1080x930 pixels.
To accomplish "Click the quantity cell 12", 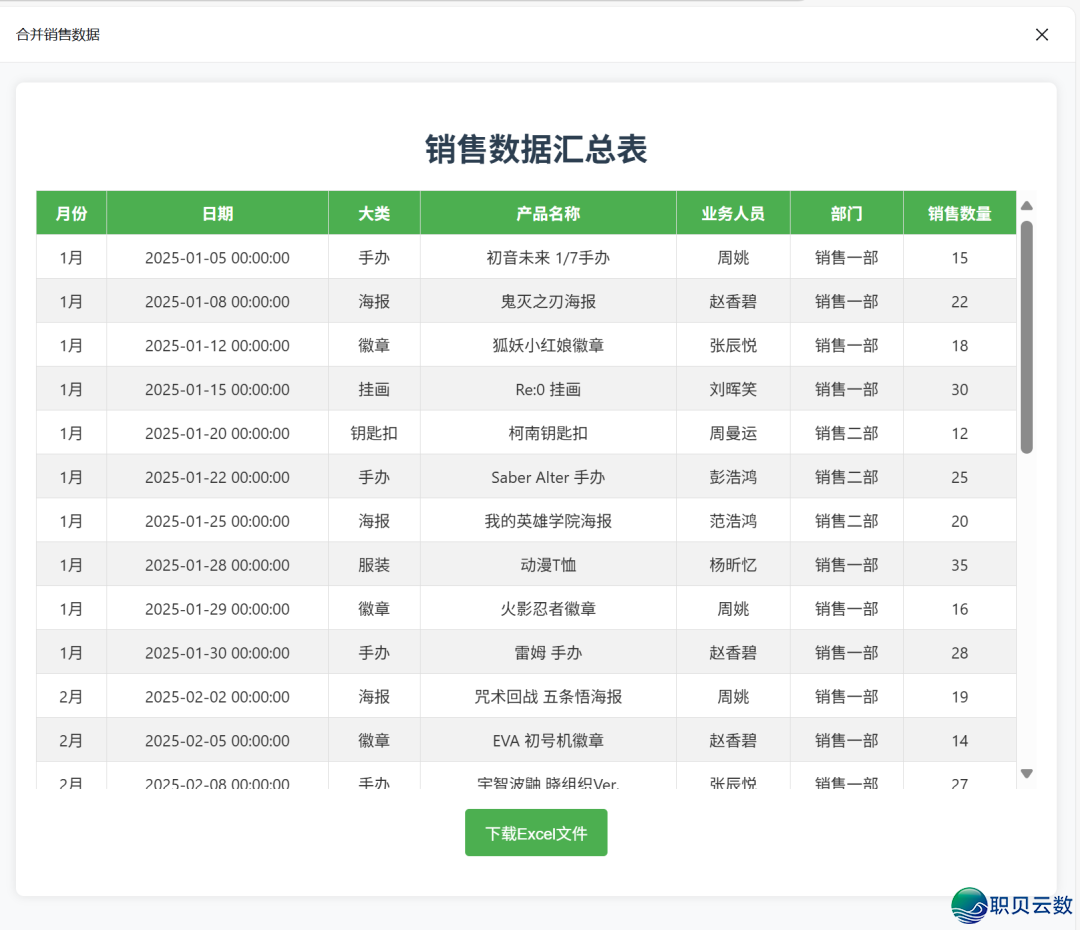I will [x=959, y=433].
